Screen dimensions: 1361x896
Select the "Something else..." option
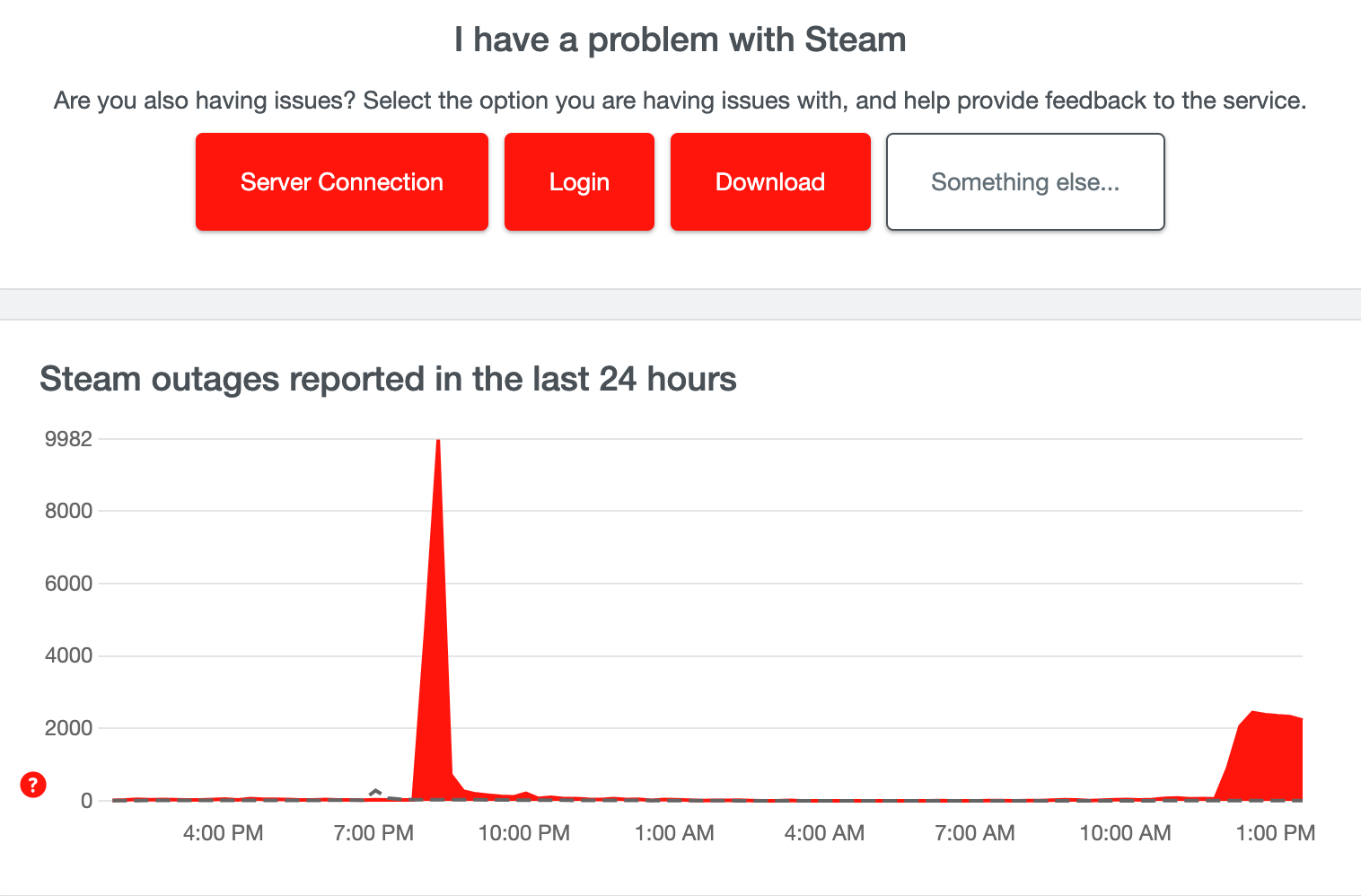(1024, 181)
